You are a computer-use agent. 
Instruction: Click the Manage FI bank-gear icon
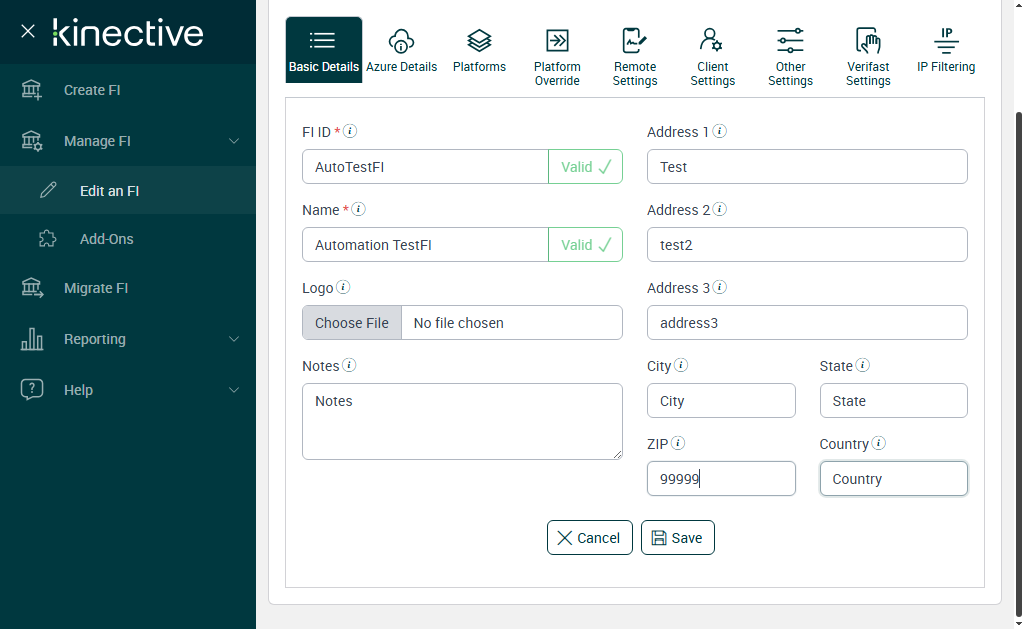click(x=31, y=141)
